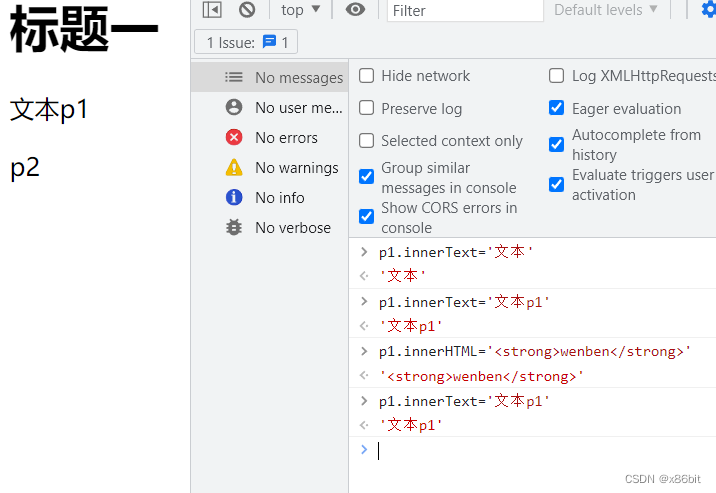Enable Log XMLHttpRequests checkbox
Viewport: 716px width, 493px height.
pyautogui.click(x=556, y=75)
